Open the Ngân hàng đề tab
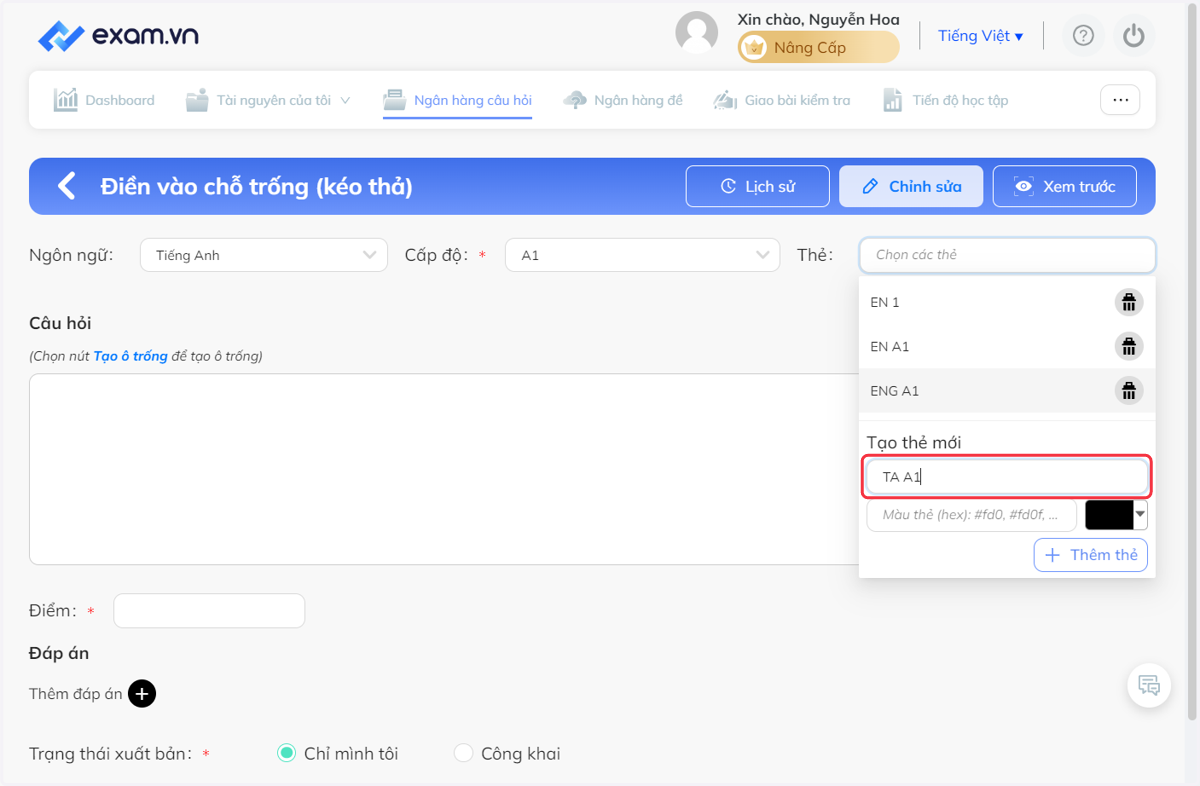 (x=623, y=100)
